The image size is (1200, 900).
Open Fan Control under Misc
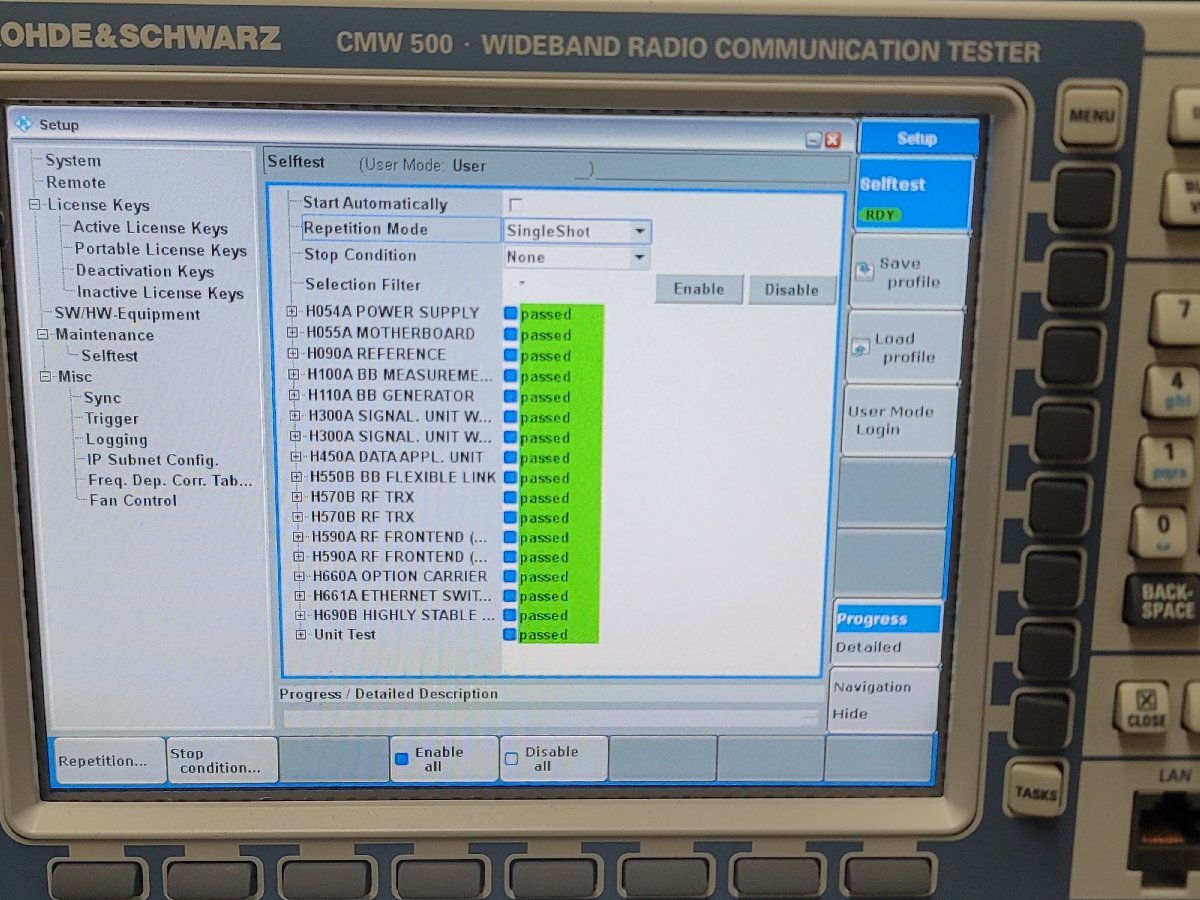click(x=133, y=501)
